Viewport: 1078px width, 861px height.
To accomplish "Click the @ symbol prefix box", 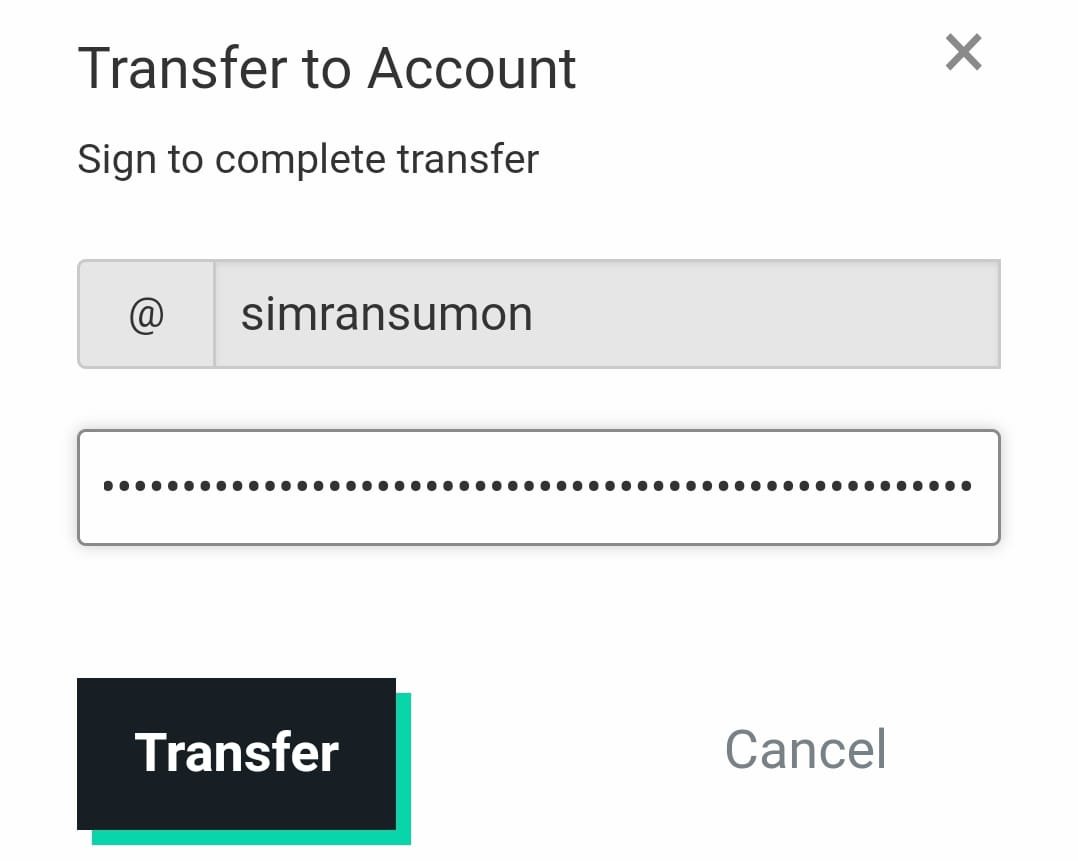I will point(146,314).
